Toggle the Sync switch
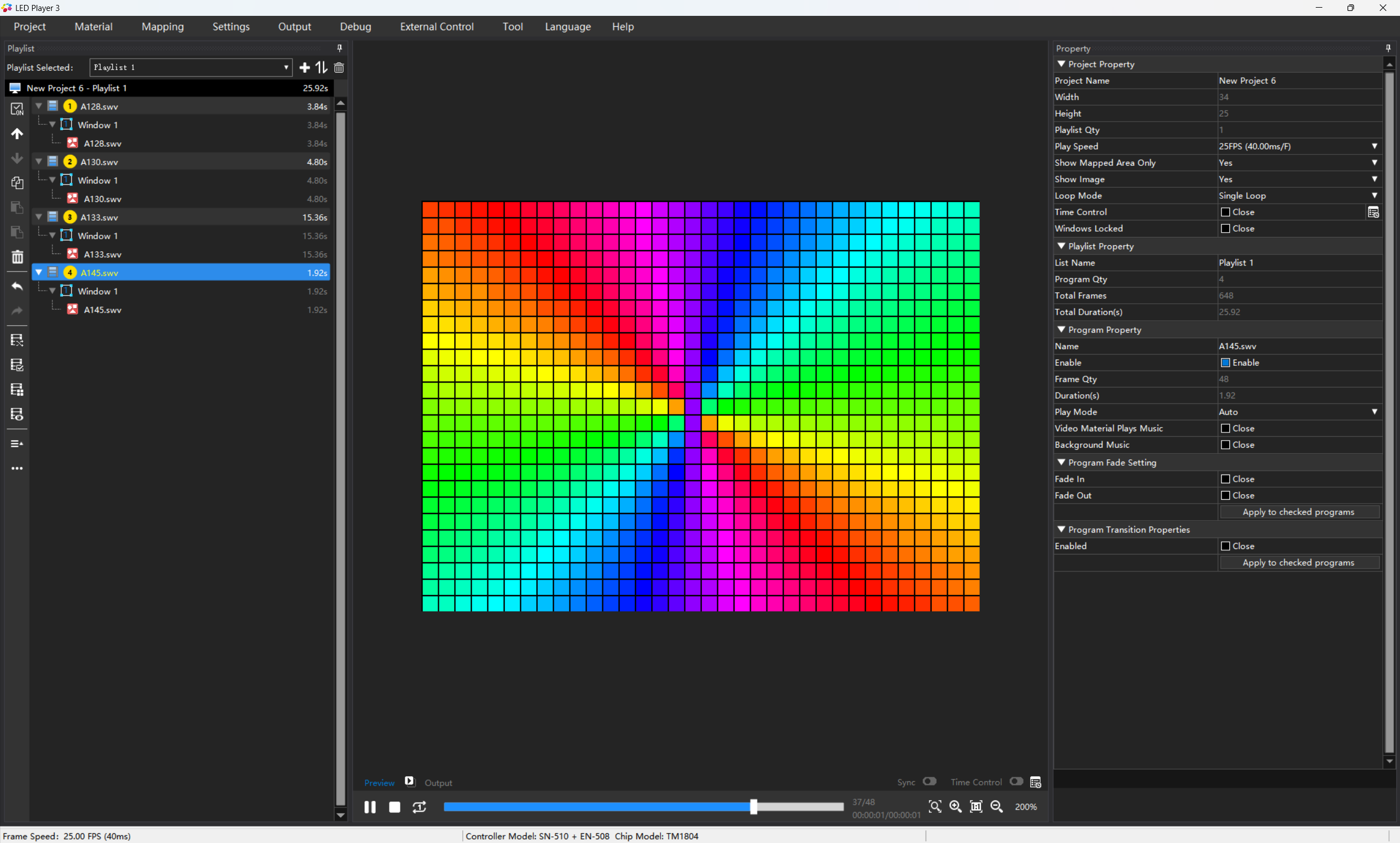Viewport: 1400px width, 843px height. [930, 782]
